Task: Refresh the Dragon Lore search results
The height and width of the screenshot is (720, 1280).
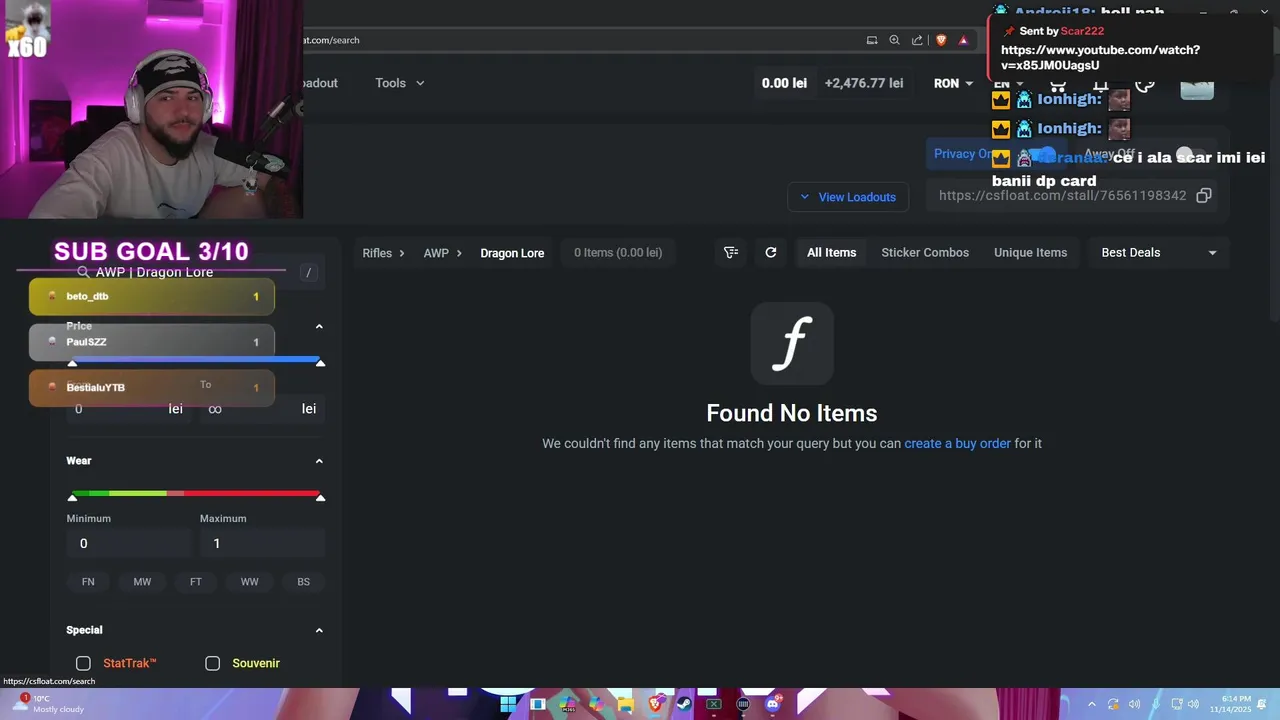Action: point(771,253)
